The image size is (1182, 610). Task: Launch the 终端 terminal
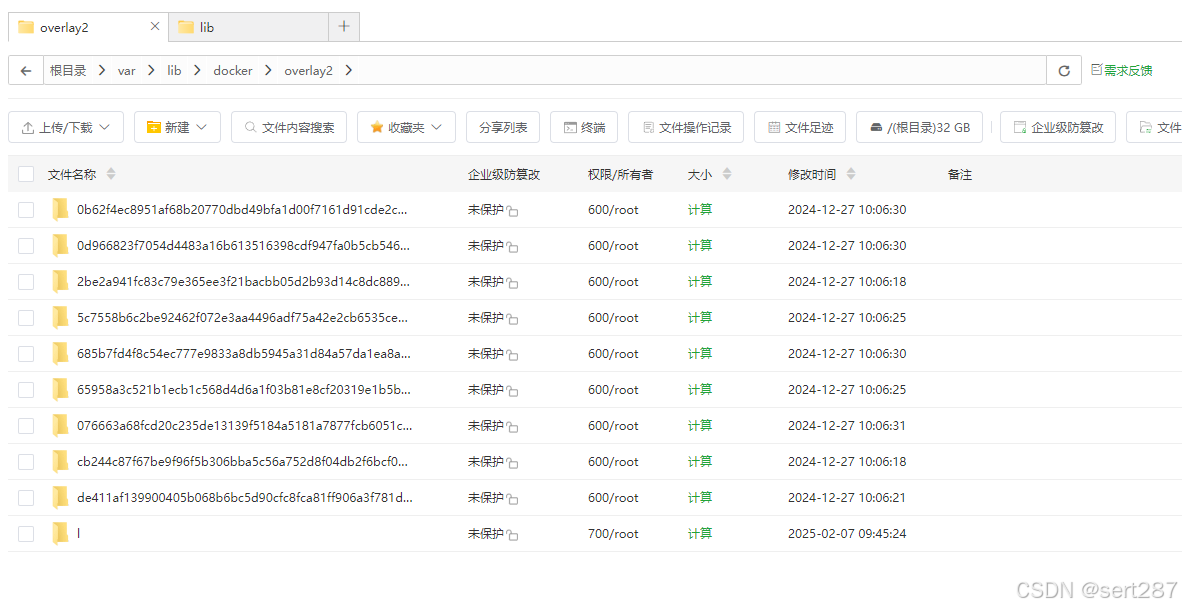pos(584,127)
